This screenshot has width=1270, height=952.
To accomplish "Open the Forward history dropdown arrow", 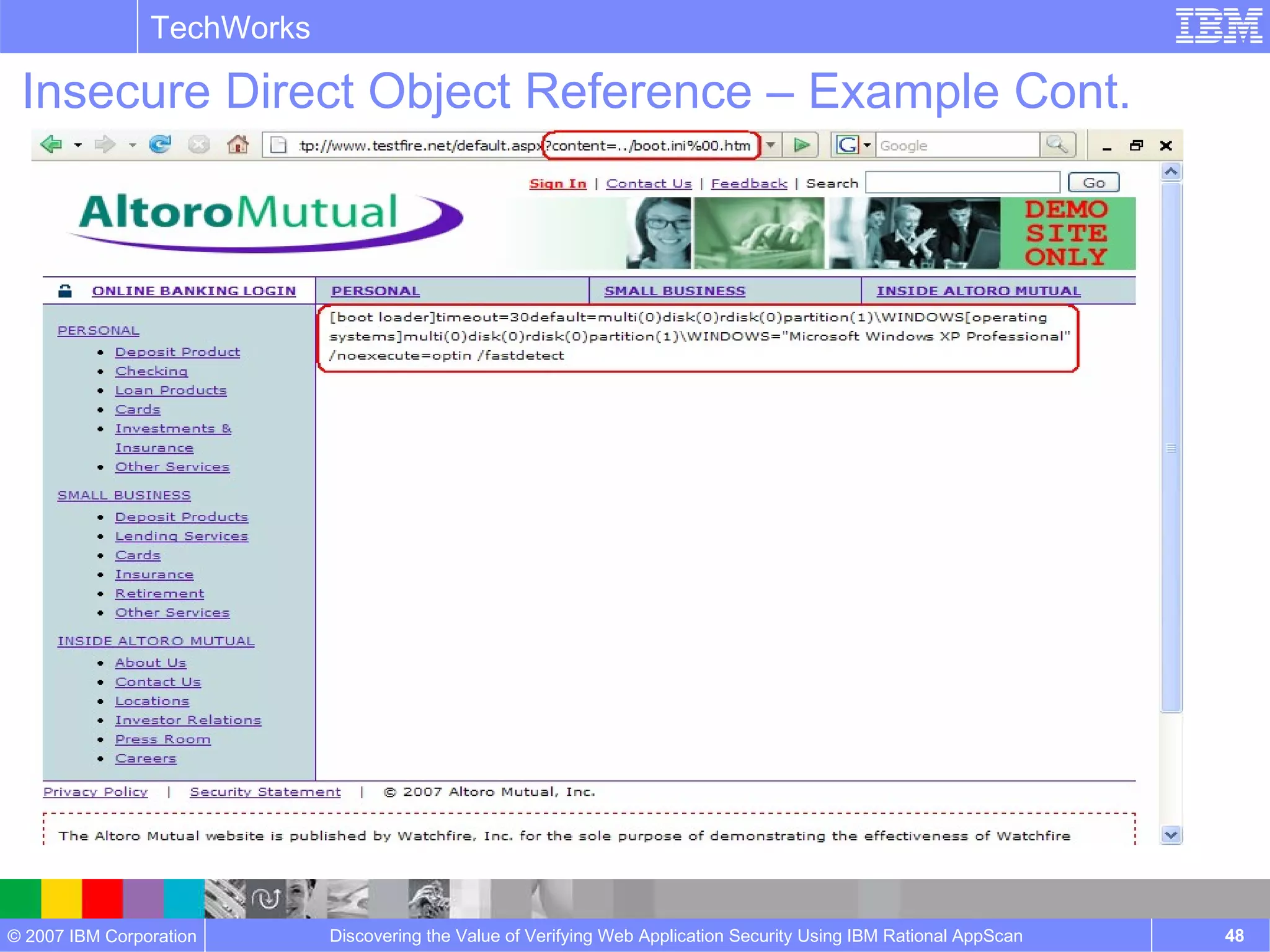I will [132, 146].
